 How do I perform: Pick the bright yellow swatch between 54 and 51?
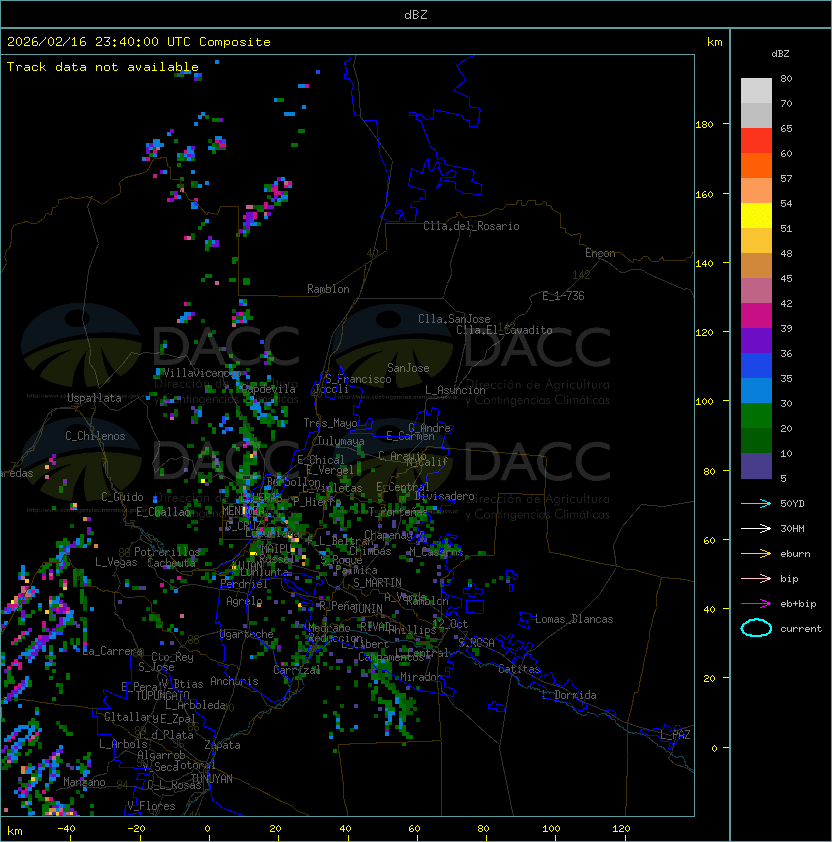point(756,216)
